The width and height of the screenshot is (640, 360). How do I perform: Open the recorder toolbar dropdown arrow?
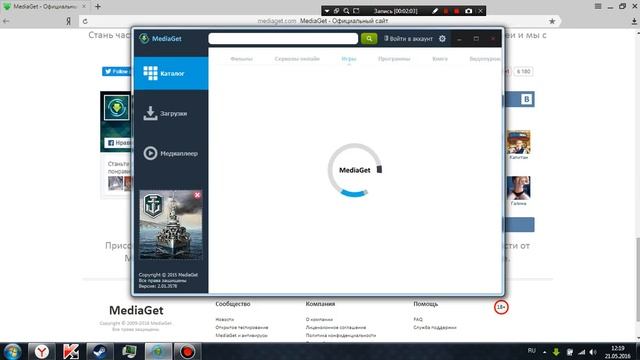327,11
